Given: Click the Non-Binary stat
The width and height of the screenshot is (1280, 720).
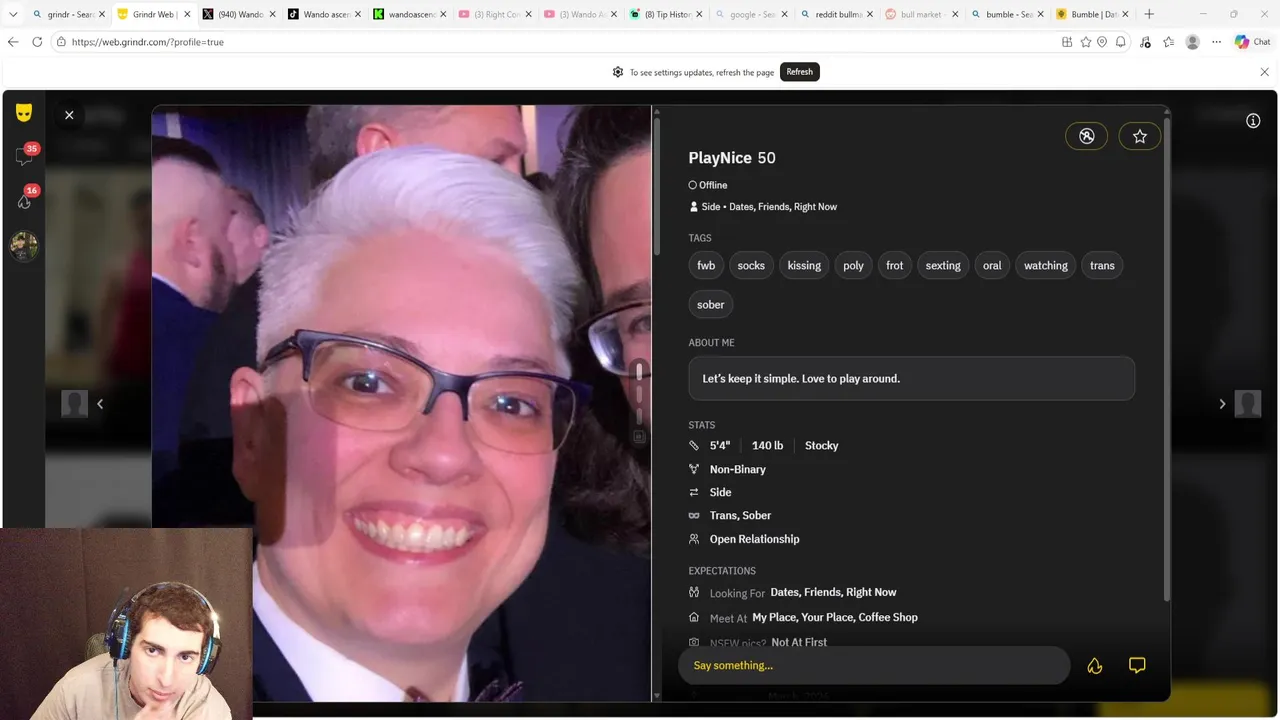Looking at the screenshot, I should [738, 469].
